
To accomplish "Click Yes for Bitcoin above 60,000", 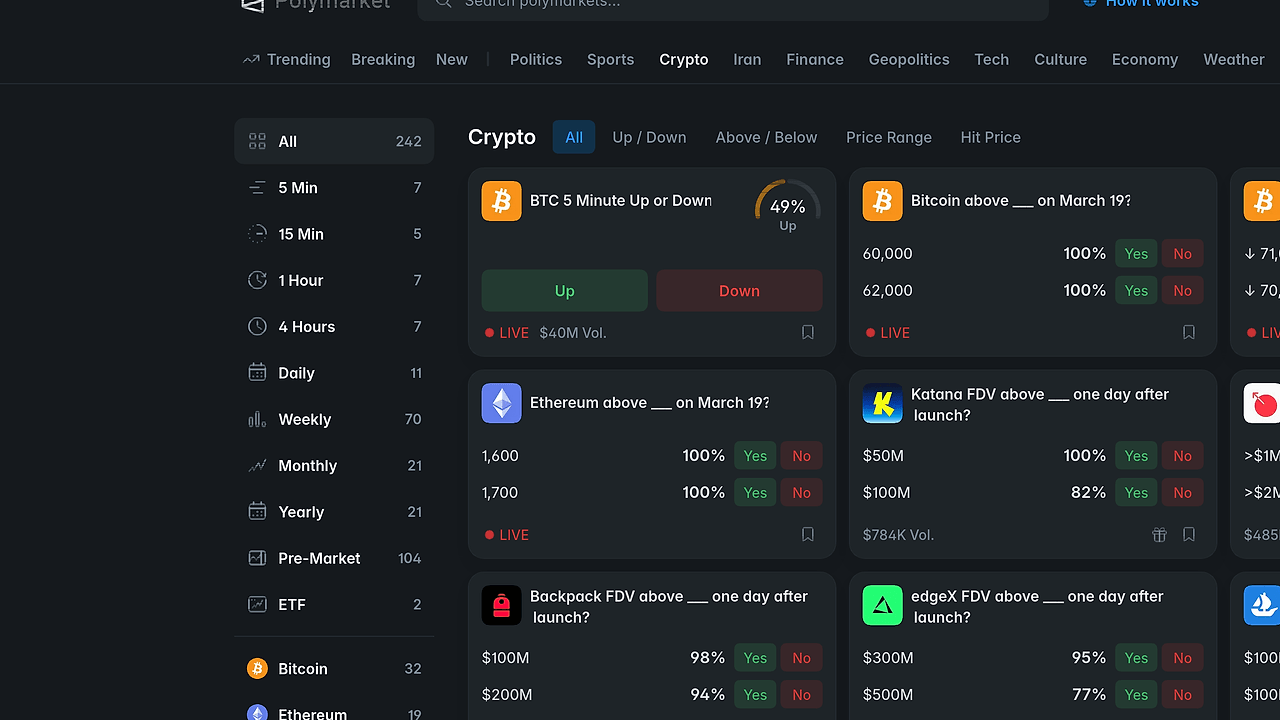I will (1136, 254).
